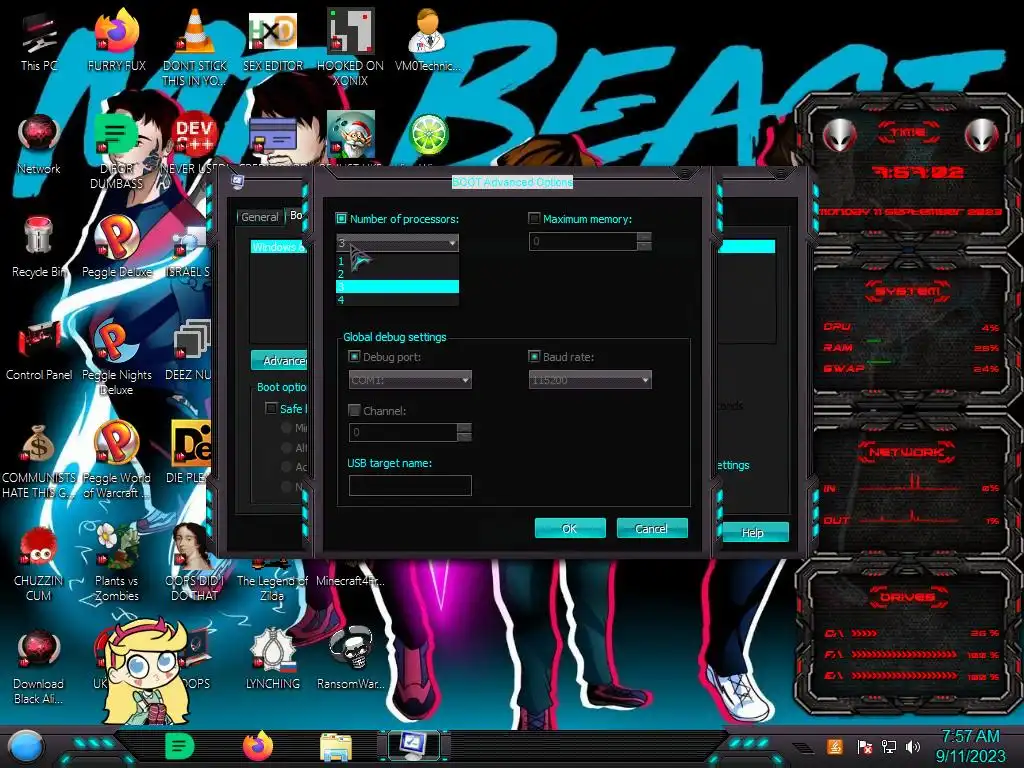Click the taskbar clock showing 7:57 AM
This screenshot has width=1024, height=768.
(x=970, y=746)
